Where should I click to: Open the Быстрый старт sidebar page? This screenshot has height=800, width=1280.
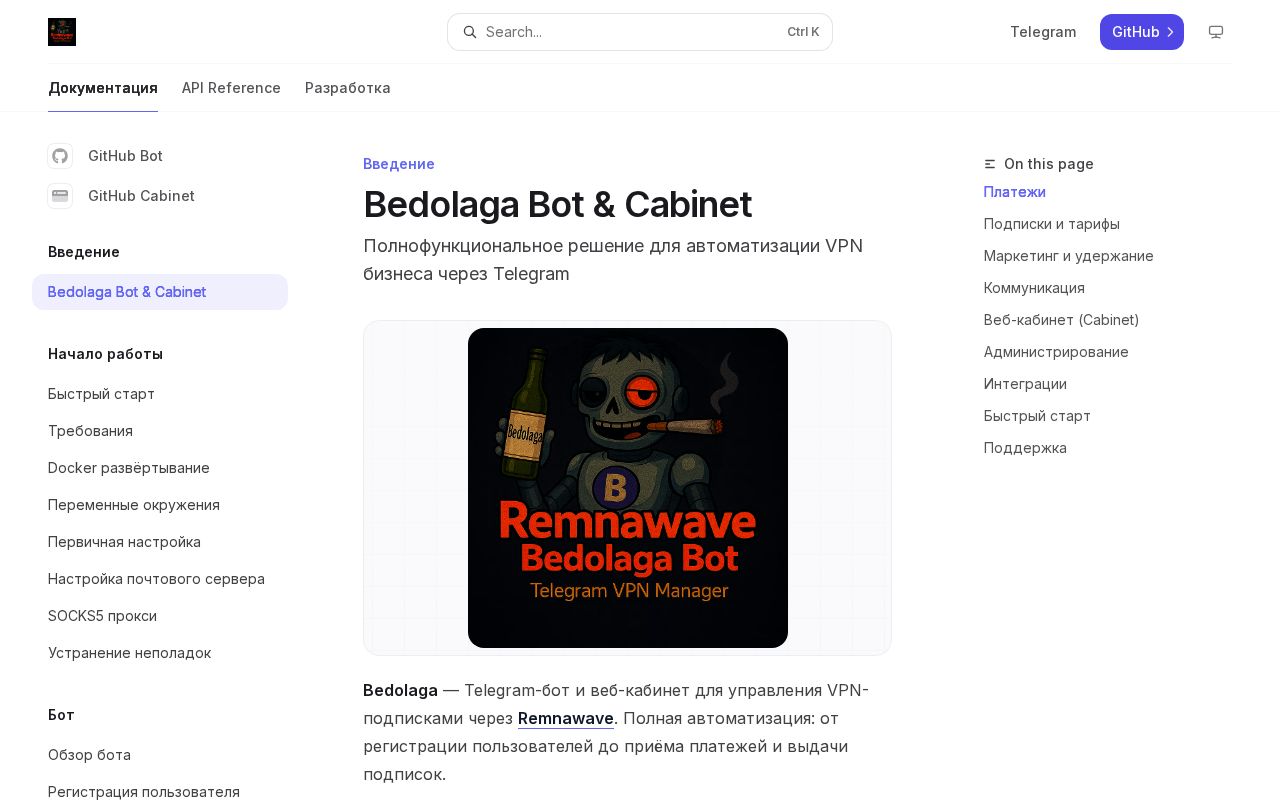[x=160, y=394]
